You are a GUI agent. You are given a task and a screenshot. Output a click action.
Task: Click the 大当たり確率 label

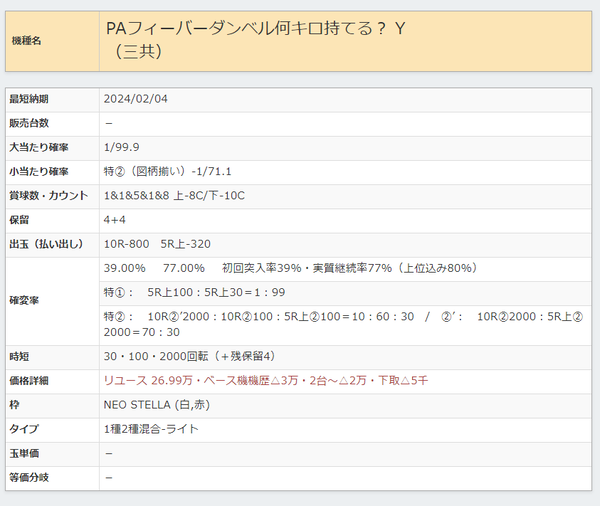coord(39,147)
